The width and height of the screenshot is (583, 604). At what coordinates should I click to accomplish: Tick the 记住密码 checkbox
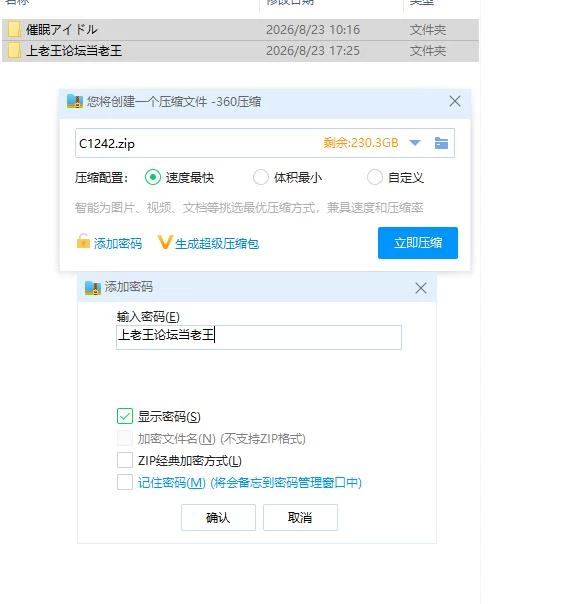pyautogui.click(x=125, y=482)
